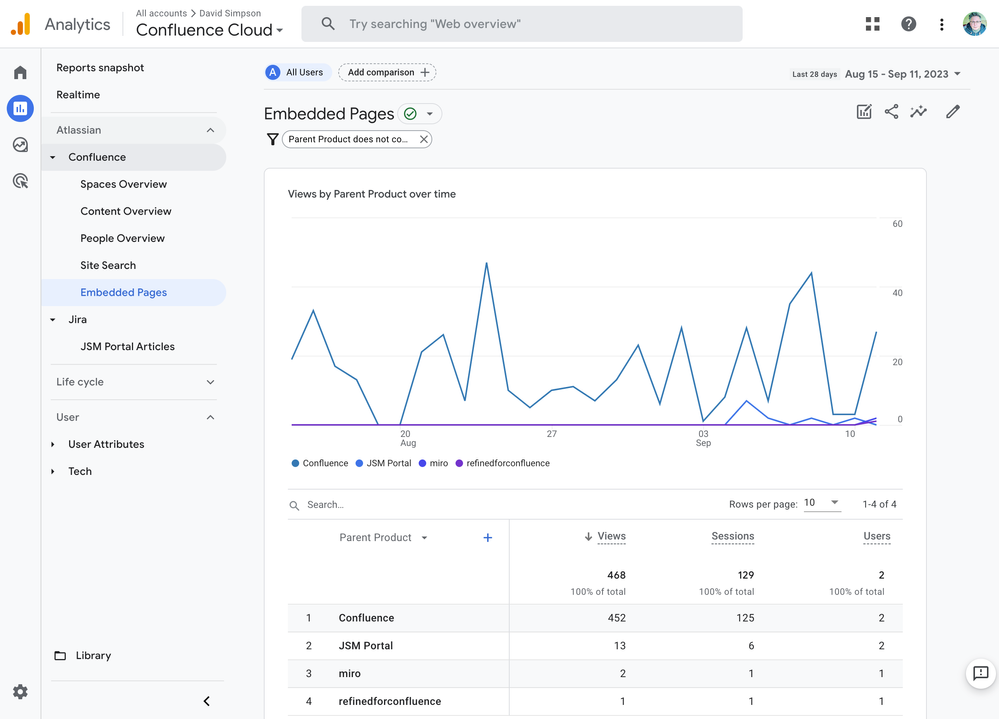Click the Edit comparisons chart icon
Viewport: 999px width, 719px height.
coord(864,112)
